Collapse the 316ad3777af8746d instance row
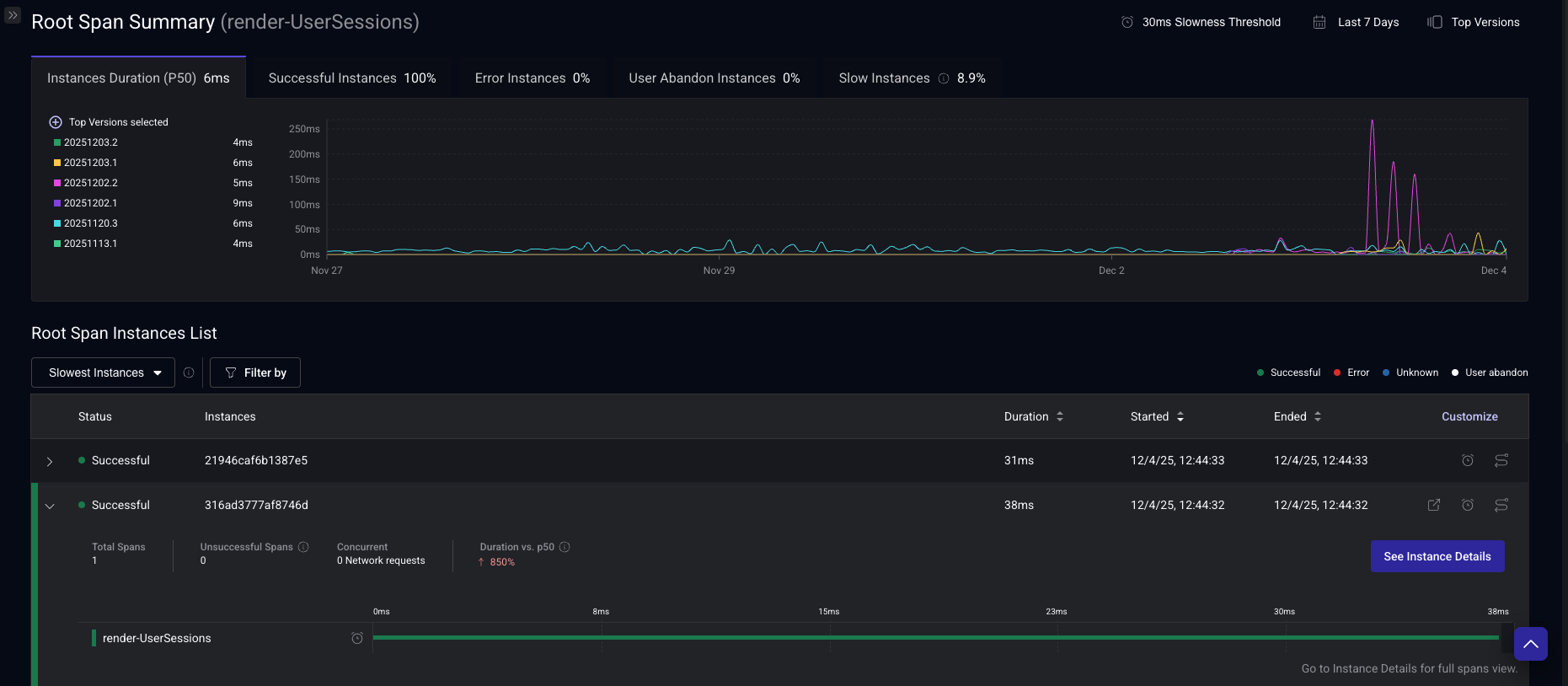This screenshot has width=1568, height=686. pos(50,506)
